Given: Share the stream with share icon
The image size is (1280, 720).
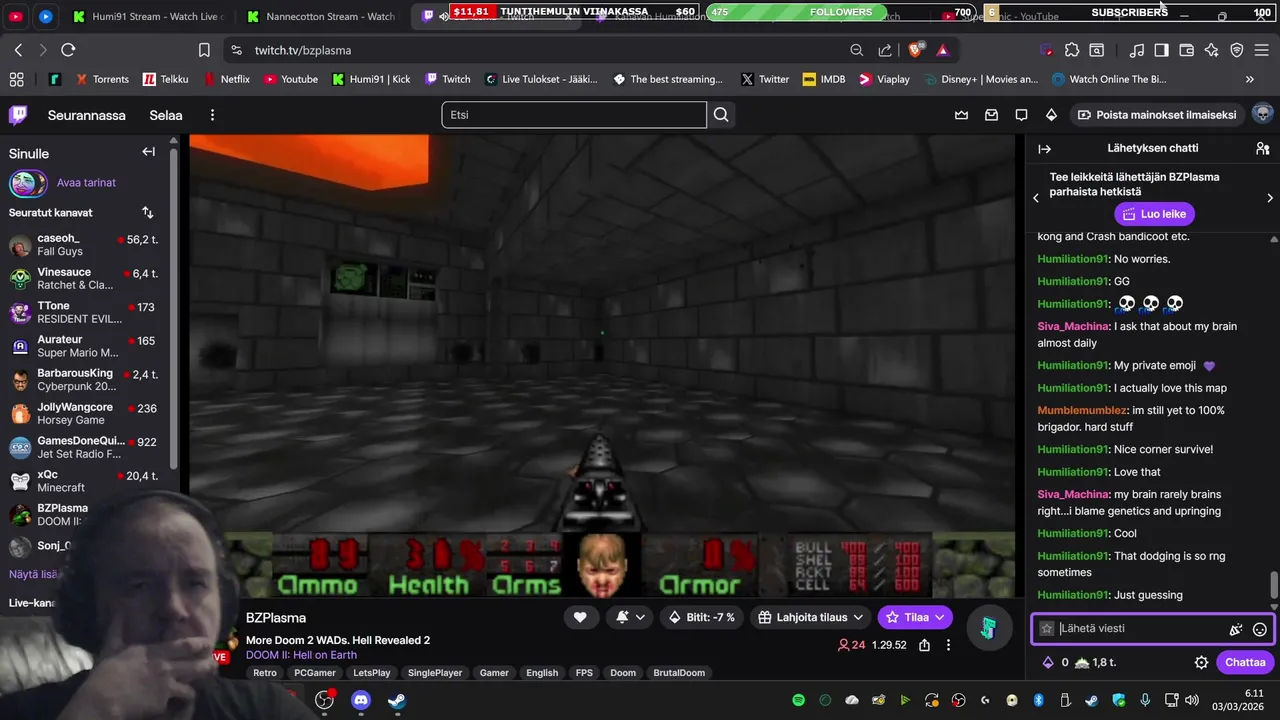Looking at the screenshot, I should (925, 645).
